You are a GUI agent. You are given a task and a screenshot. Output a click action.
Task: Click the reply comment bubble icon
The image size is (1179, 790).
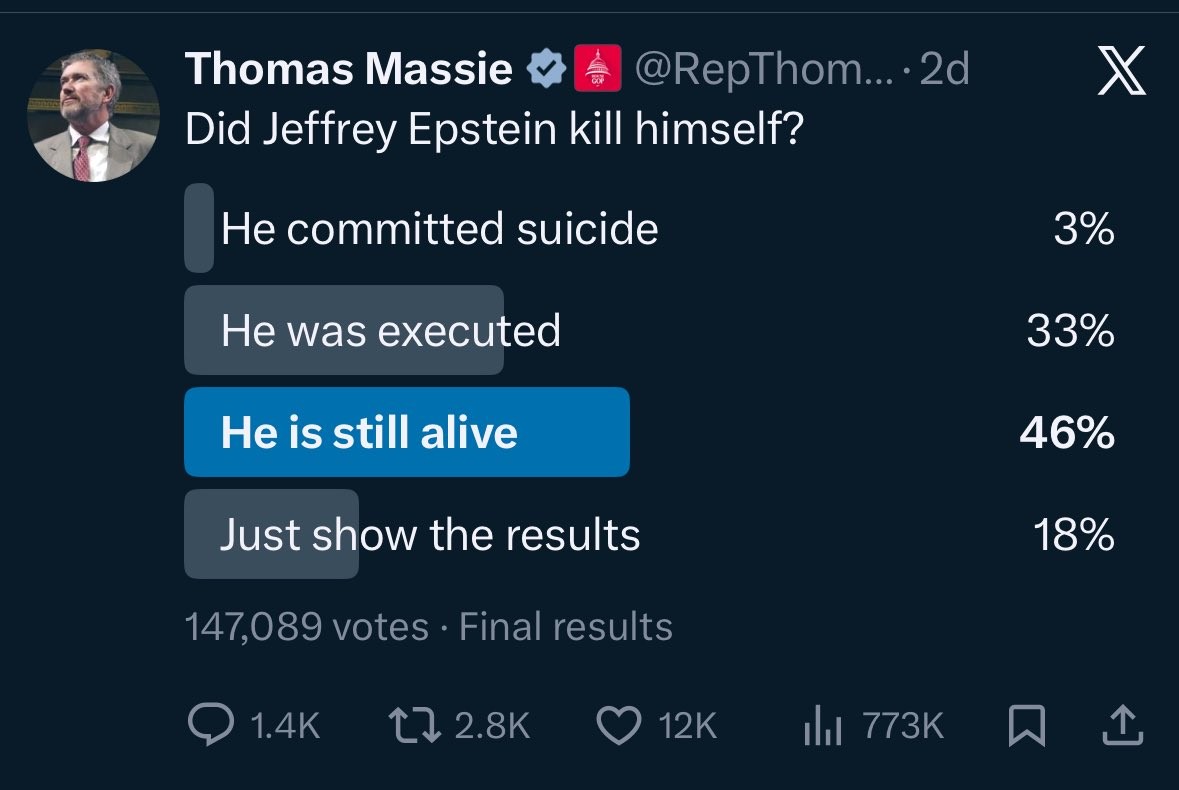pos(208,726)
